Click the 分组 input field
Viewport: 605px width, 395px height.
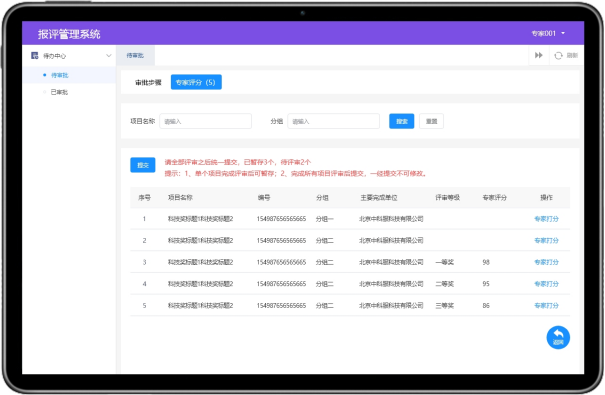[x=333, y=121]
